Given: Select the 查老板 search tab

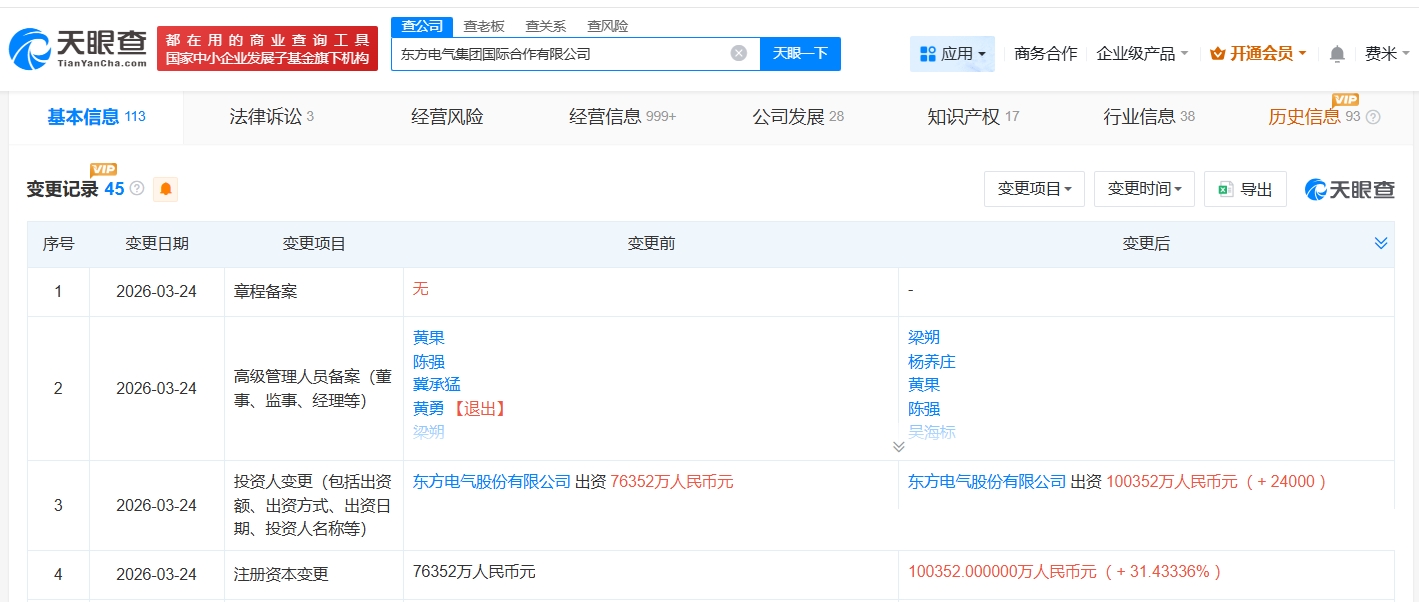Looking at the screenshot, I should click(484, 26).
